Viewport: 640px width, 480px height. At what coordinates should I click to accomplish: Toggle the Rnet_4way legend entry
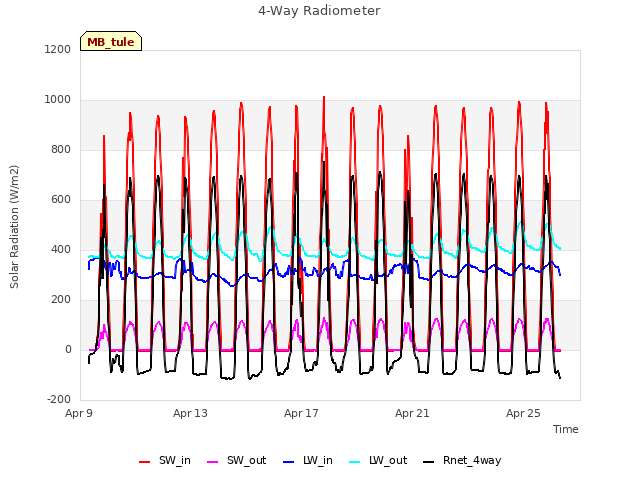pyautogui.click(x=462, y=460)
